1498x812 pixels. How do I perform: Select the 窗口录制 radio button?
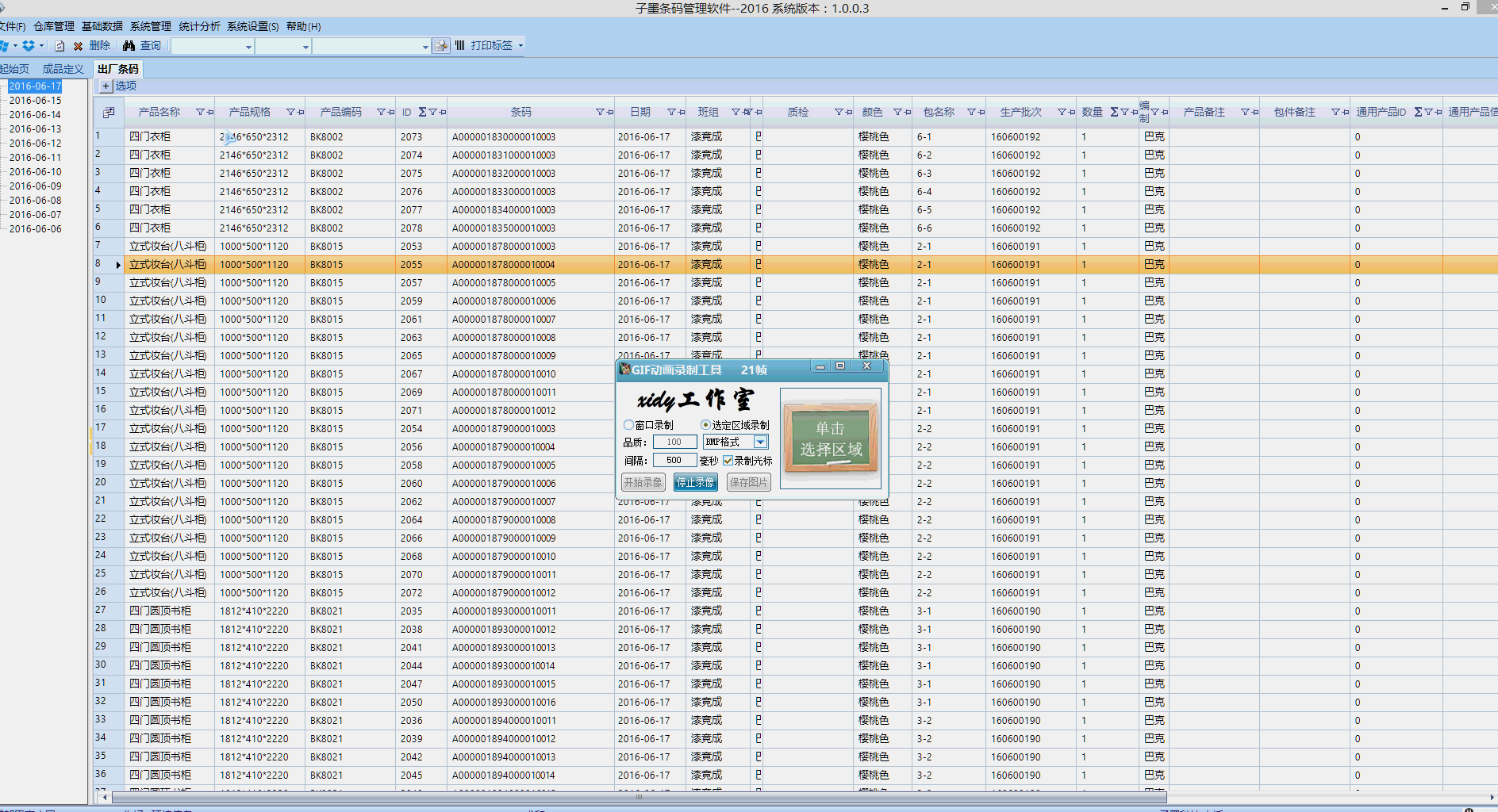[629, 425]
